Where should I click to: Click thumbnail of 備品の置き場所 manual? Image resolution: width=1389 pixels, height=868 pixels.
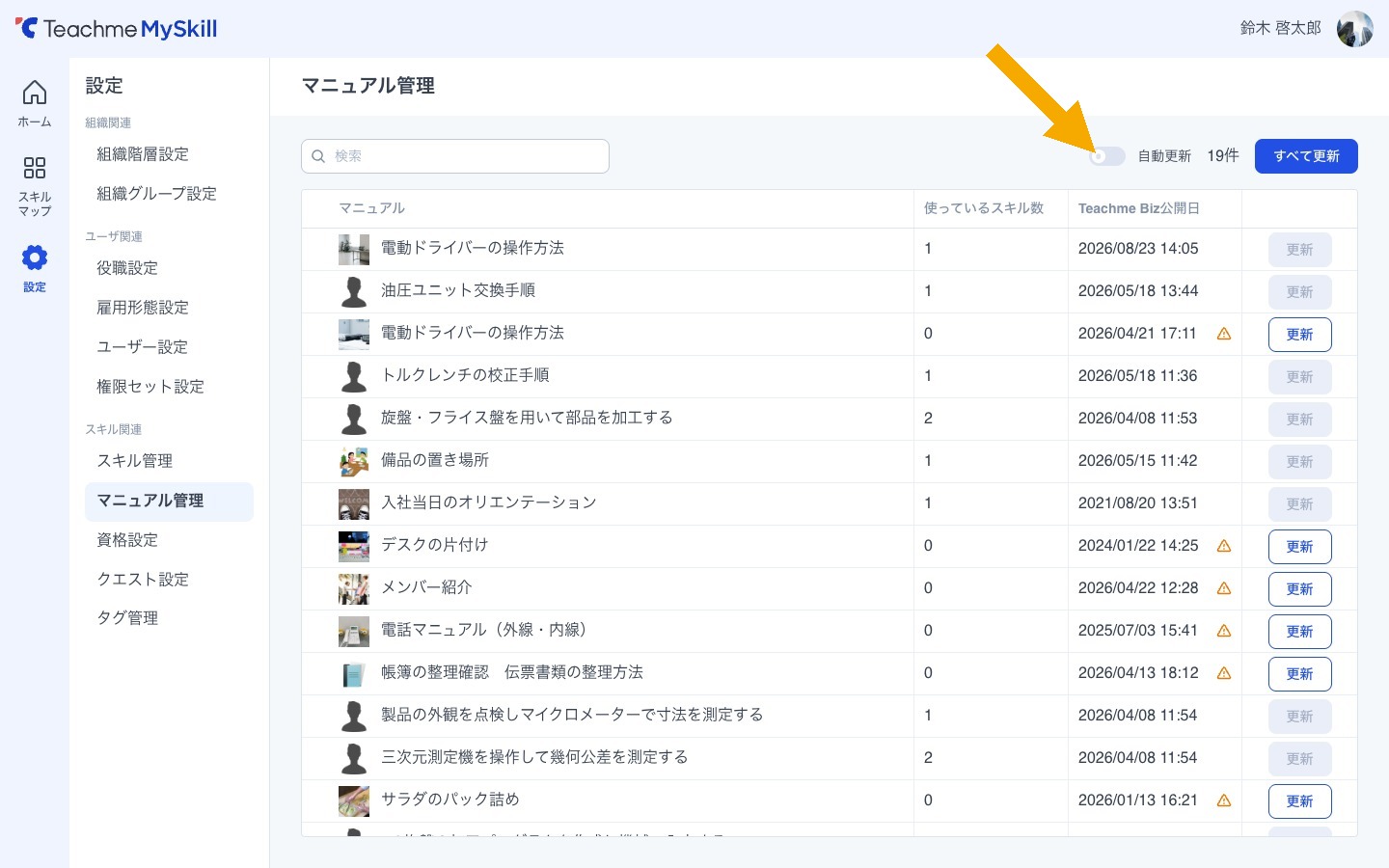(354, 462)
